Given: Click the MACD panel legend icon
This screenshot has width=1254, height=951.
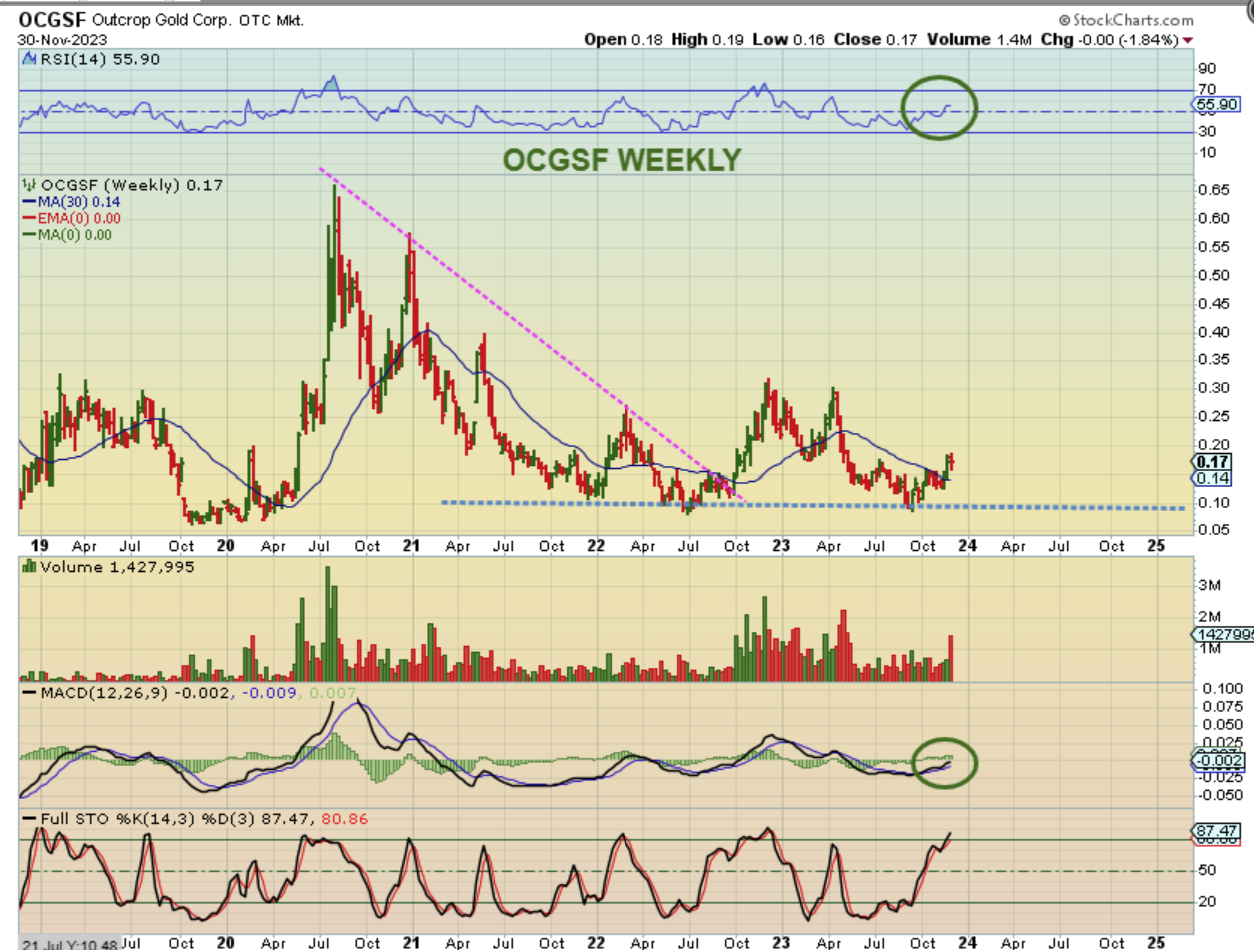Looking at the screenshot, I should coord(27,692).
